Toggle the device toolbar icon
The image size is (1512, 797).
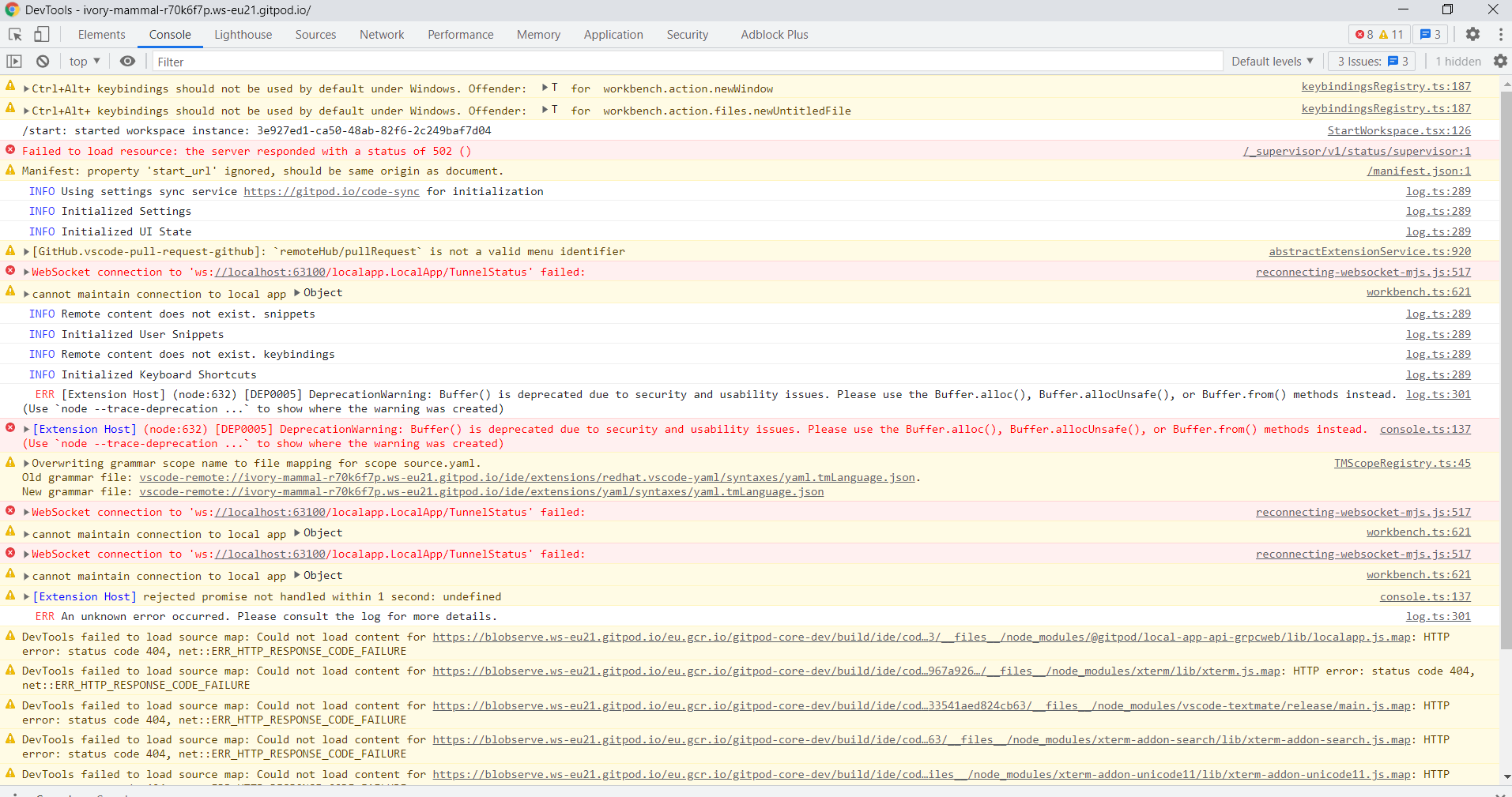click(41, 35)
